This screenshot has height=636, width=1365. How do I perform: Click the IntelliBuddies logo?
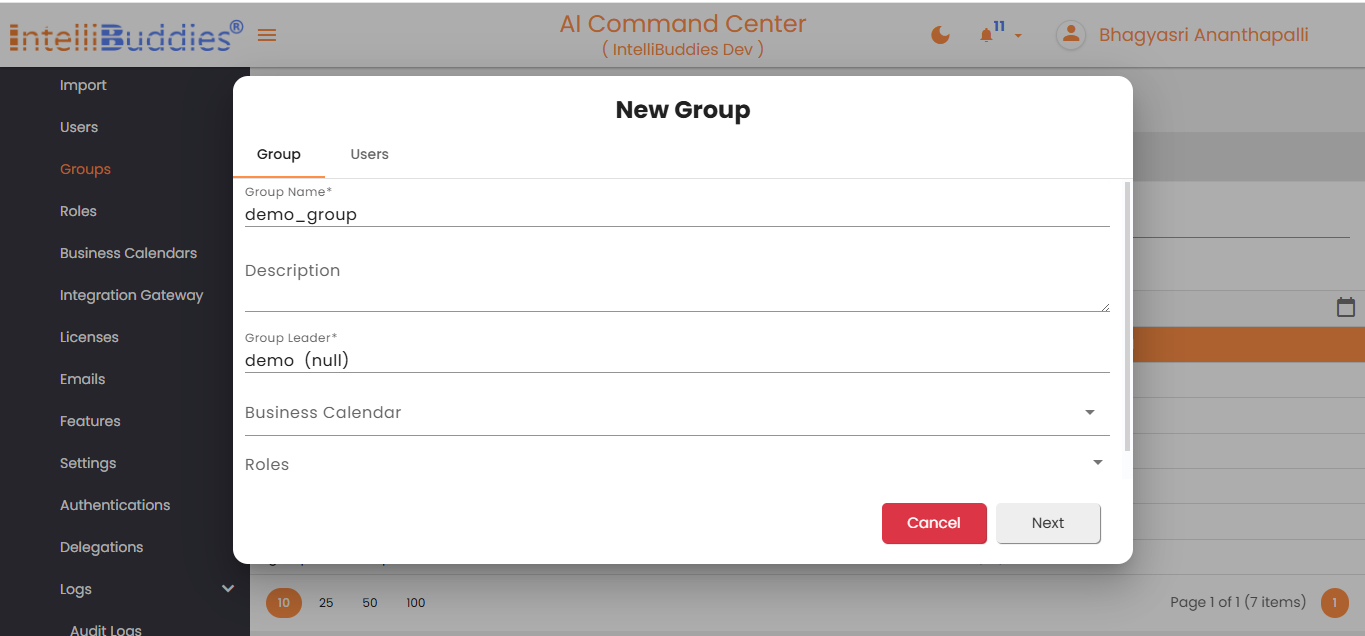pos(126,36)
